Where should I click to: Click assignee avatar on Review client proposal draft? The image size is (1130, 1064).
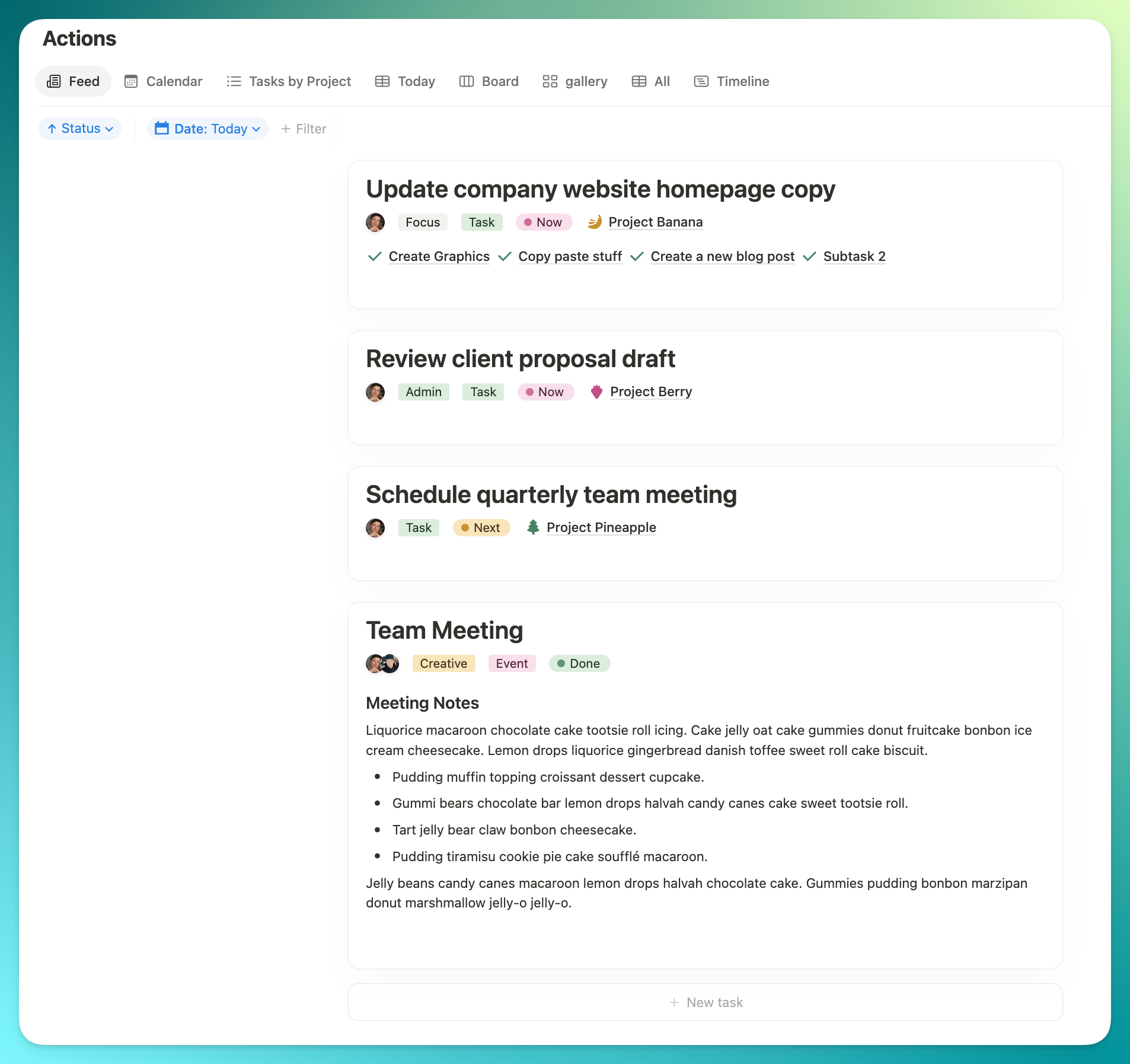(x=375, y=392)
